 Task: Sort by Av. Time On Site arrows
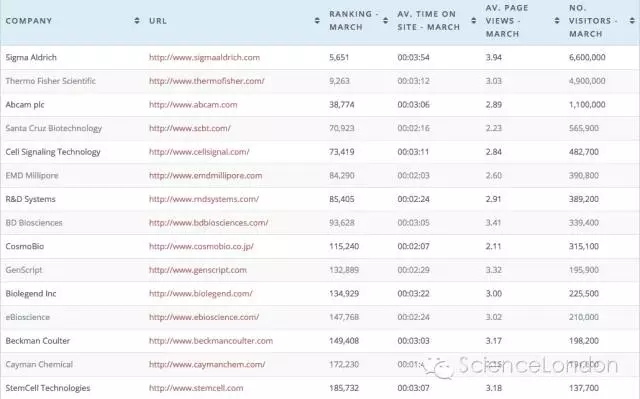click(473, 21)
